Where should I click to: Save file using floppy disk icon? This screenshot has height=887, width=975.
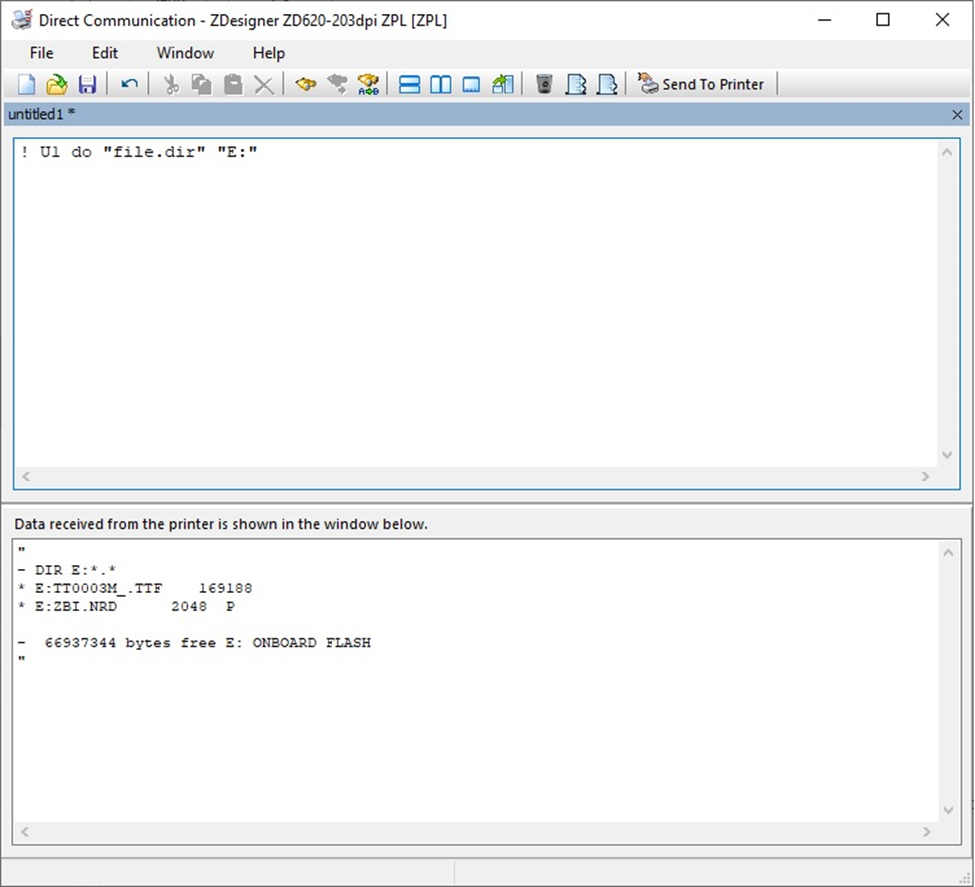pos(87,84)
